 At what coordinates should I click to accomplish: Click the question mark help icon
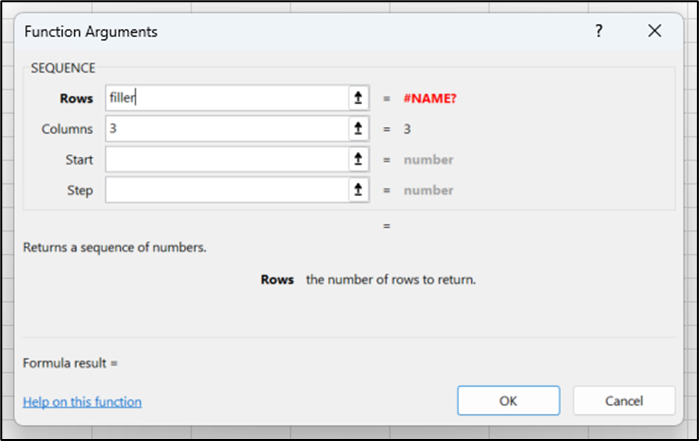(599, 31)
